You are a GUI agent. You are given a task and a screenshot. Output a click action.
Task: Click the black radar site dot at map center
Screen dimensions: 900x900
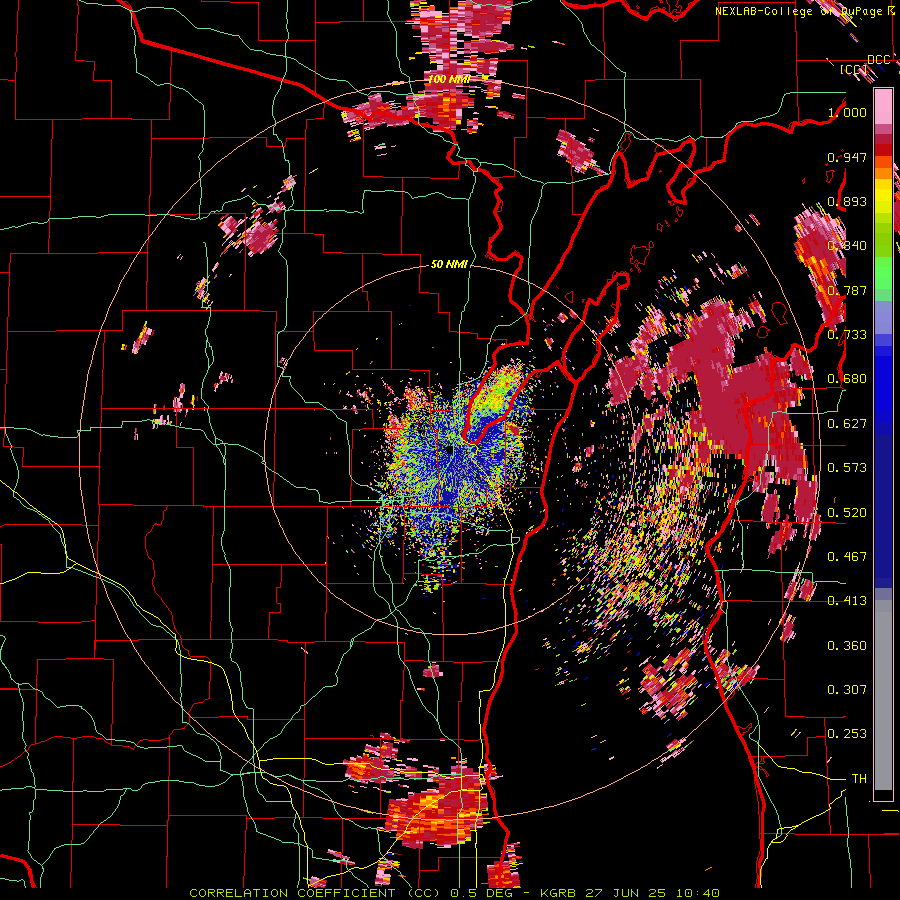[449, 449]
